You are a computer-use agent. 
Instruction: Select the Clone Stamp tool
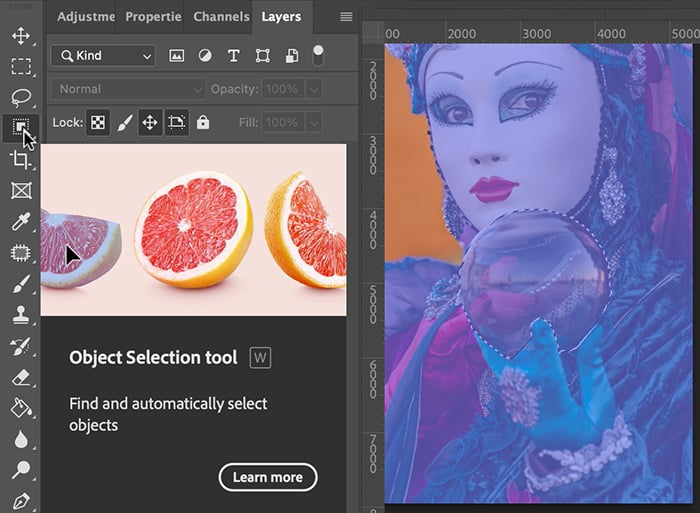click(x=21, y=315)
